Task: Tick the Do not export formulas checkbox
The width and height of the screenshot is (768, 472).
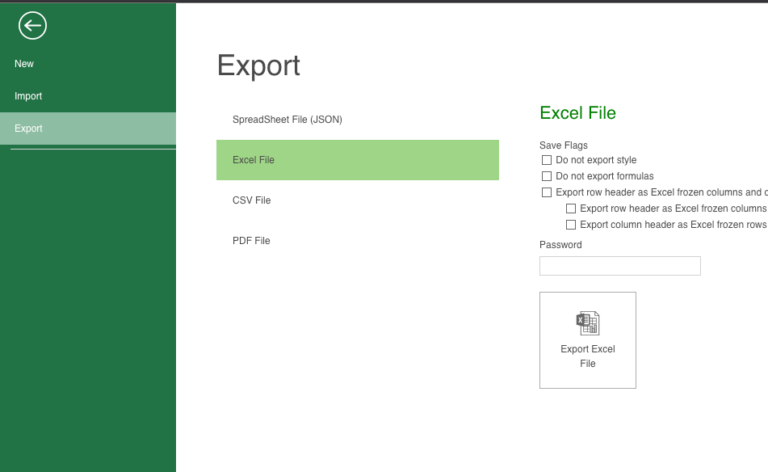Action: [547, 176]
